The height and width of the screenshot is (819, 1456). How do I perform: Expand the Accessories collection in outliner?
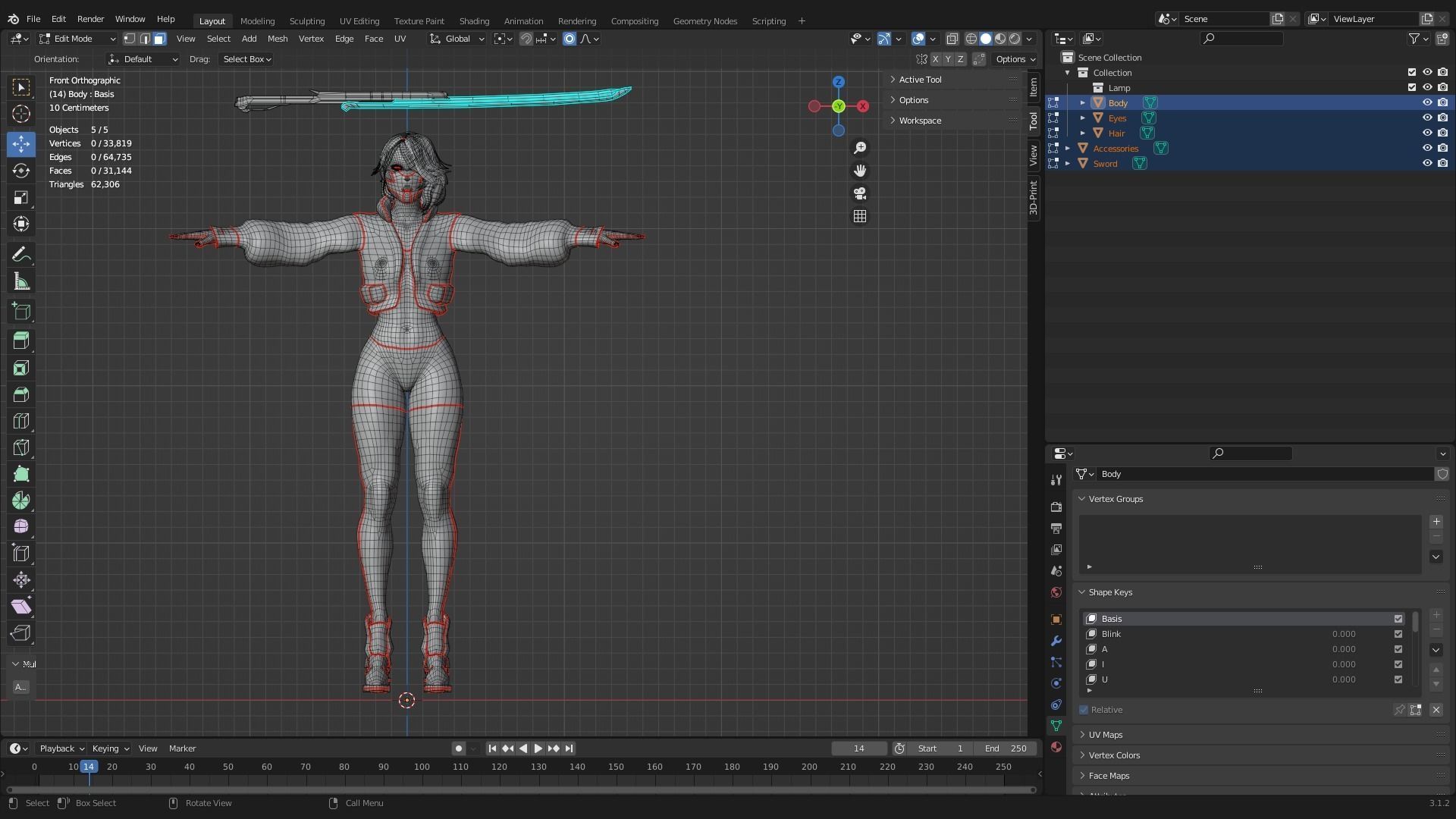point(1068,148)
